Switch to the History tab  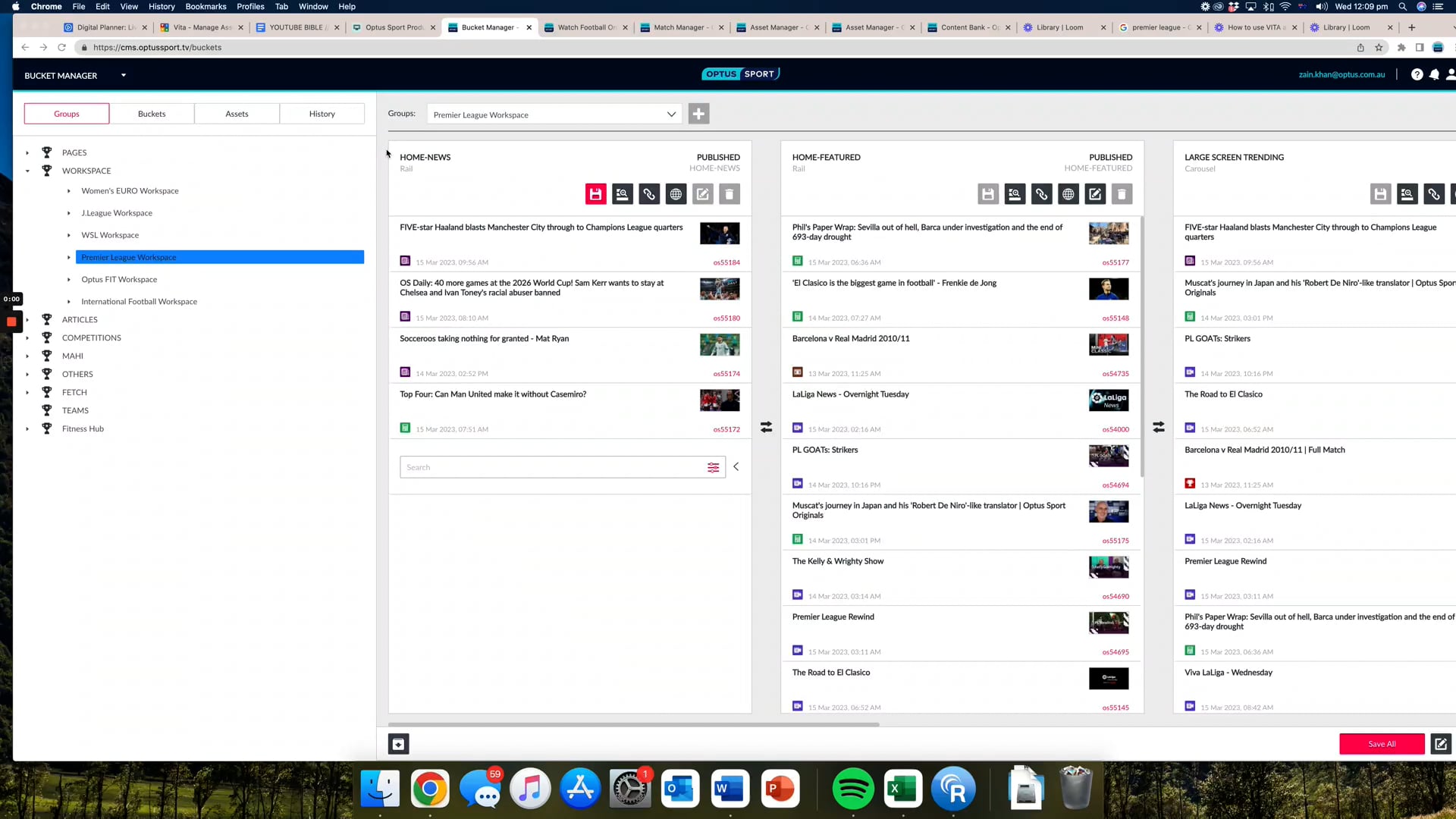(x=322, y=114)
